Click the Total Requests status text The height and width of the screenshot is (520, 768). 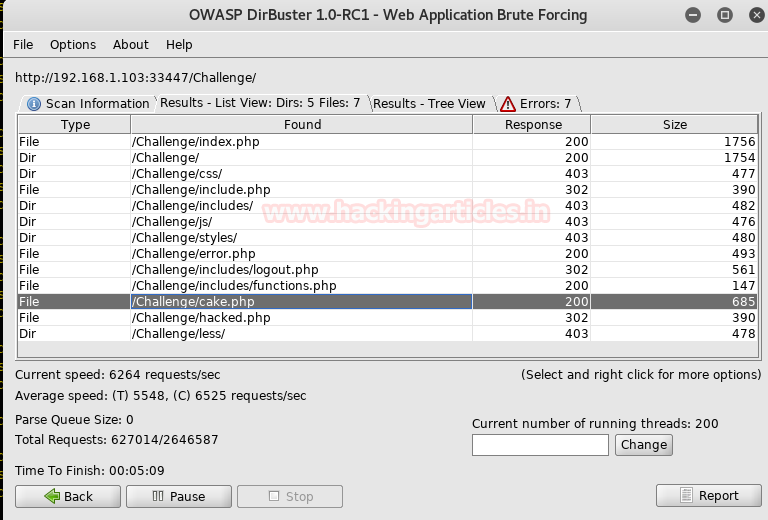117,440
